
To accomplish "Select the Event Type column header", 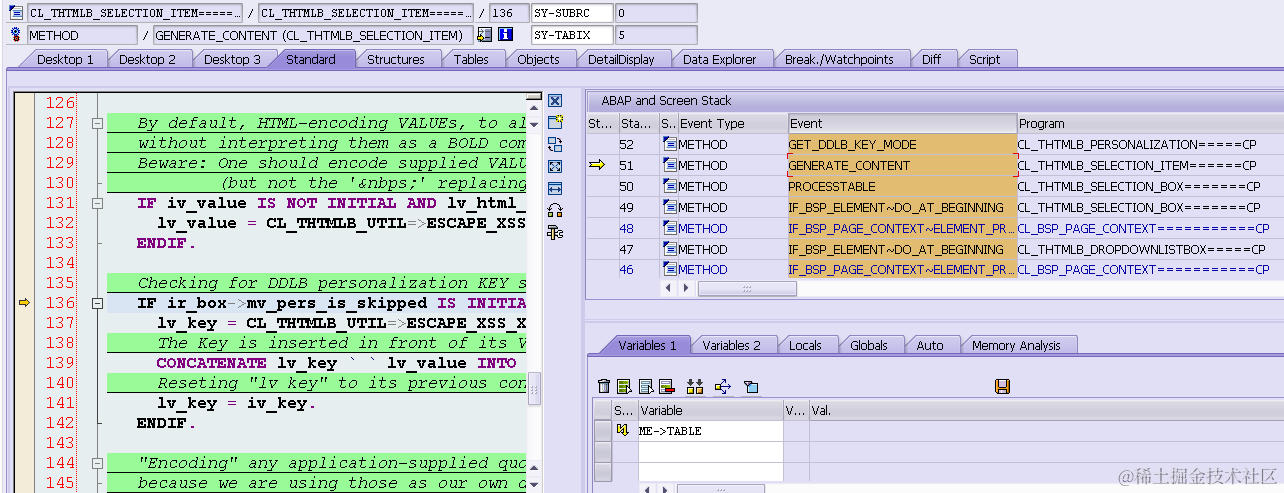I will pos(733,124).
